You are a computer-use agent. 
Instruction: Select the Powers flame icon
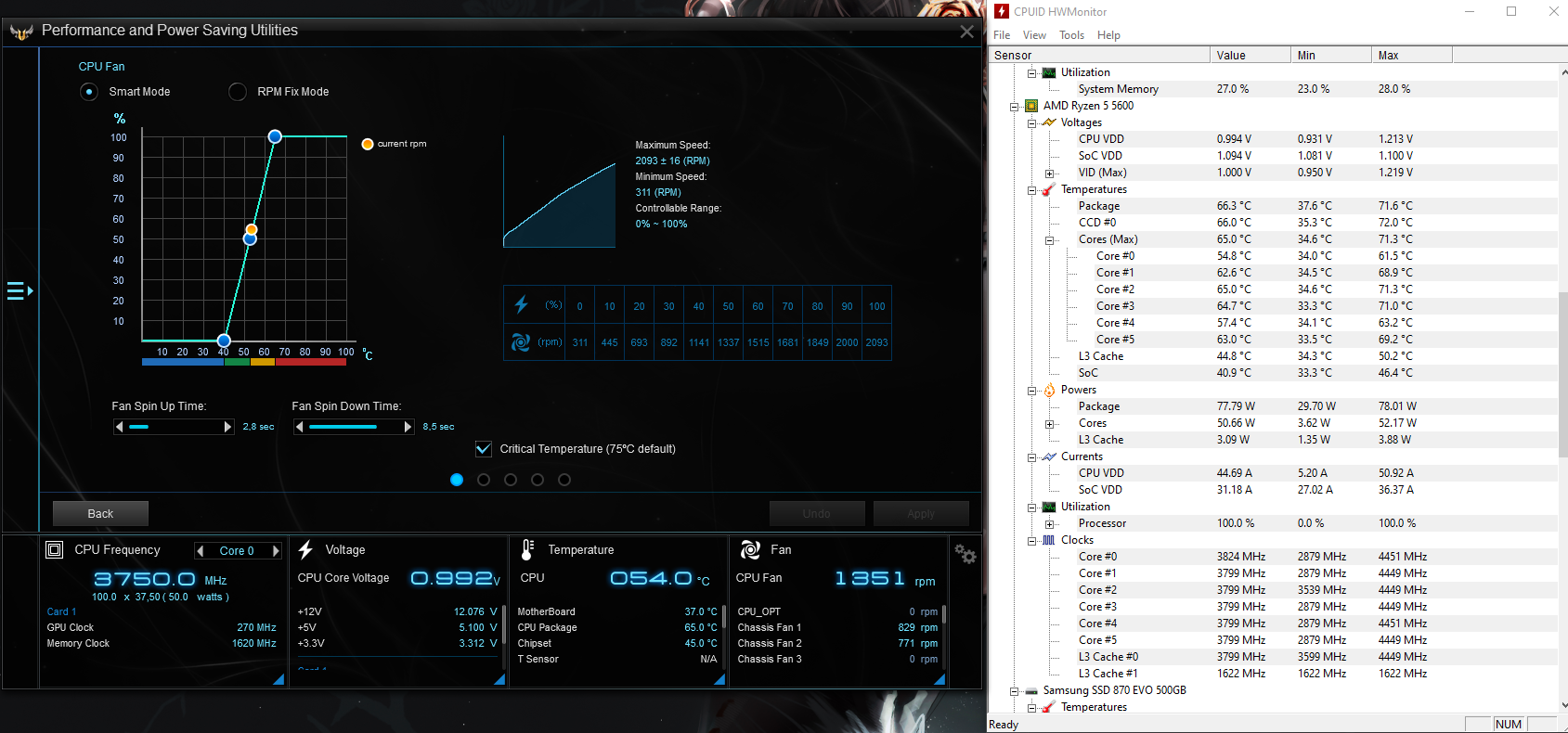(x=1049, y=390)
